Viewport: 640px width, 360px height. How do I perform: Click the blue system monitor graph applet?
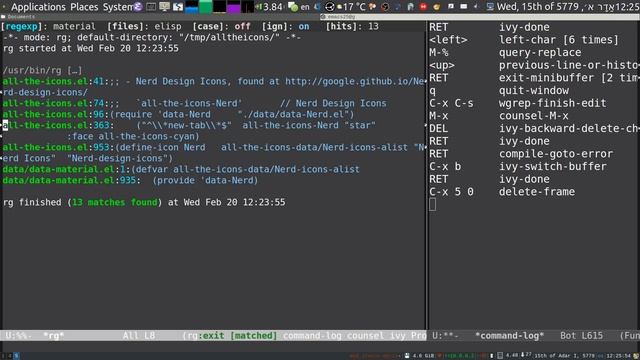pyautogui.click(x=192, y=7)
